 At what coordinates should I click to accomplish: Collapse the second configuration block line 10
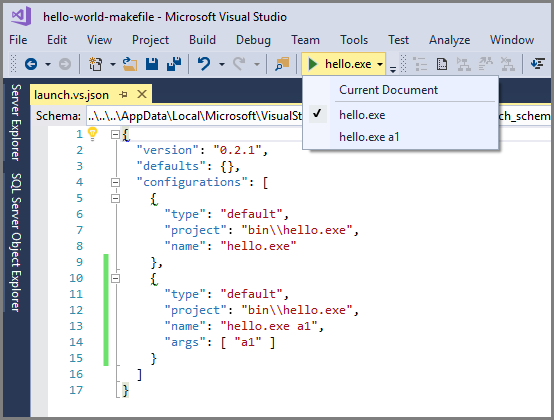115,279
